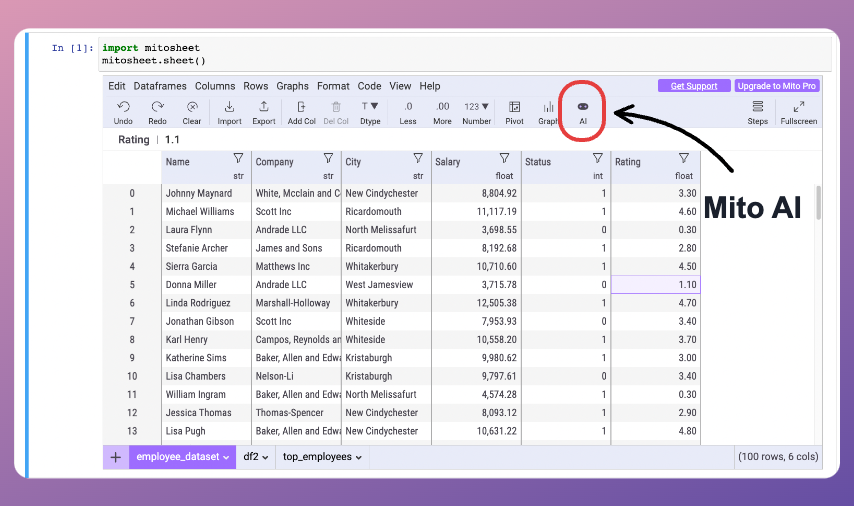Open the Mito AI assistant
Viewport: 854px width, 506px height.
point(583,107)
